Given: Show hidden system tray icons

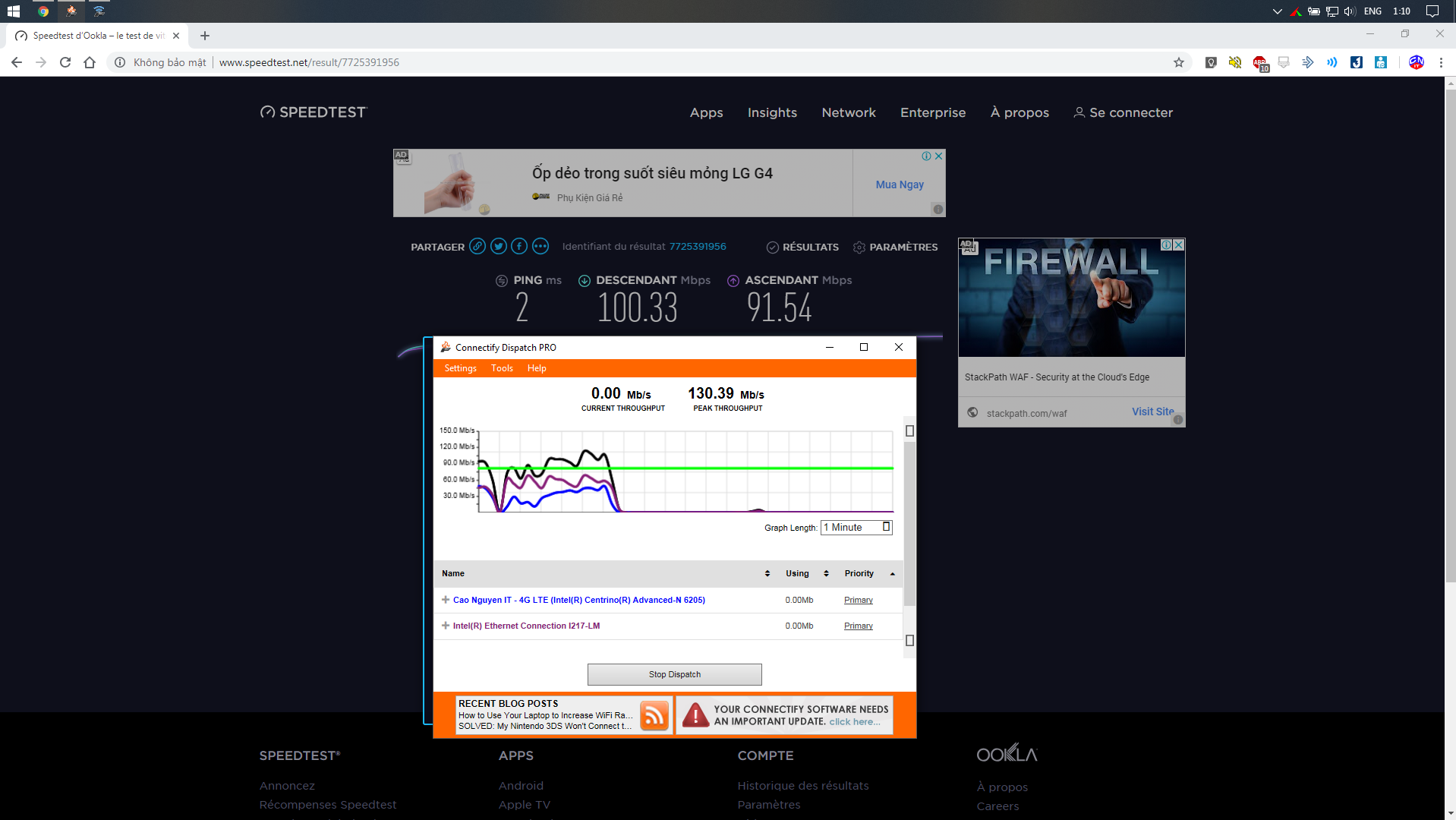Looking at the screenshot, I should click(x=1277, y=11).
